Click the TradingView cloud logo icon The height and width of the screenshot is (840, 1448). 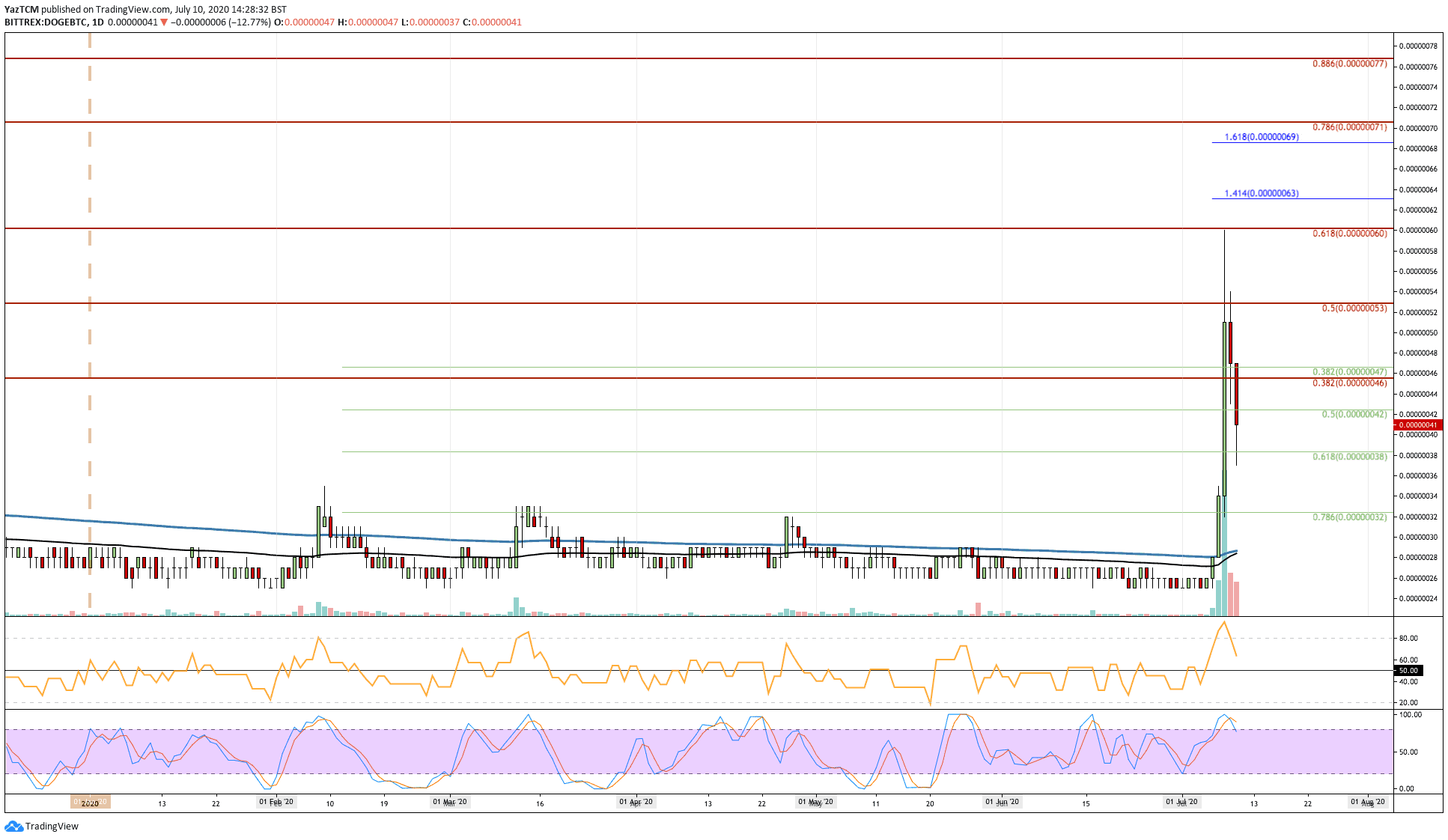pyautogui.click(x=13, y=827)
